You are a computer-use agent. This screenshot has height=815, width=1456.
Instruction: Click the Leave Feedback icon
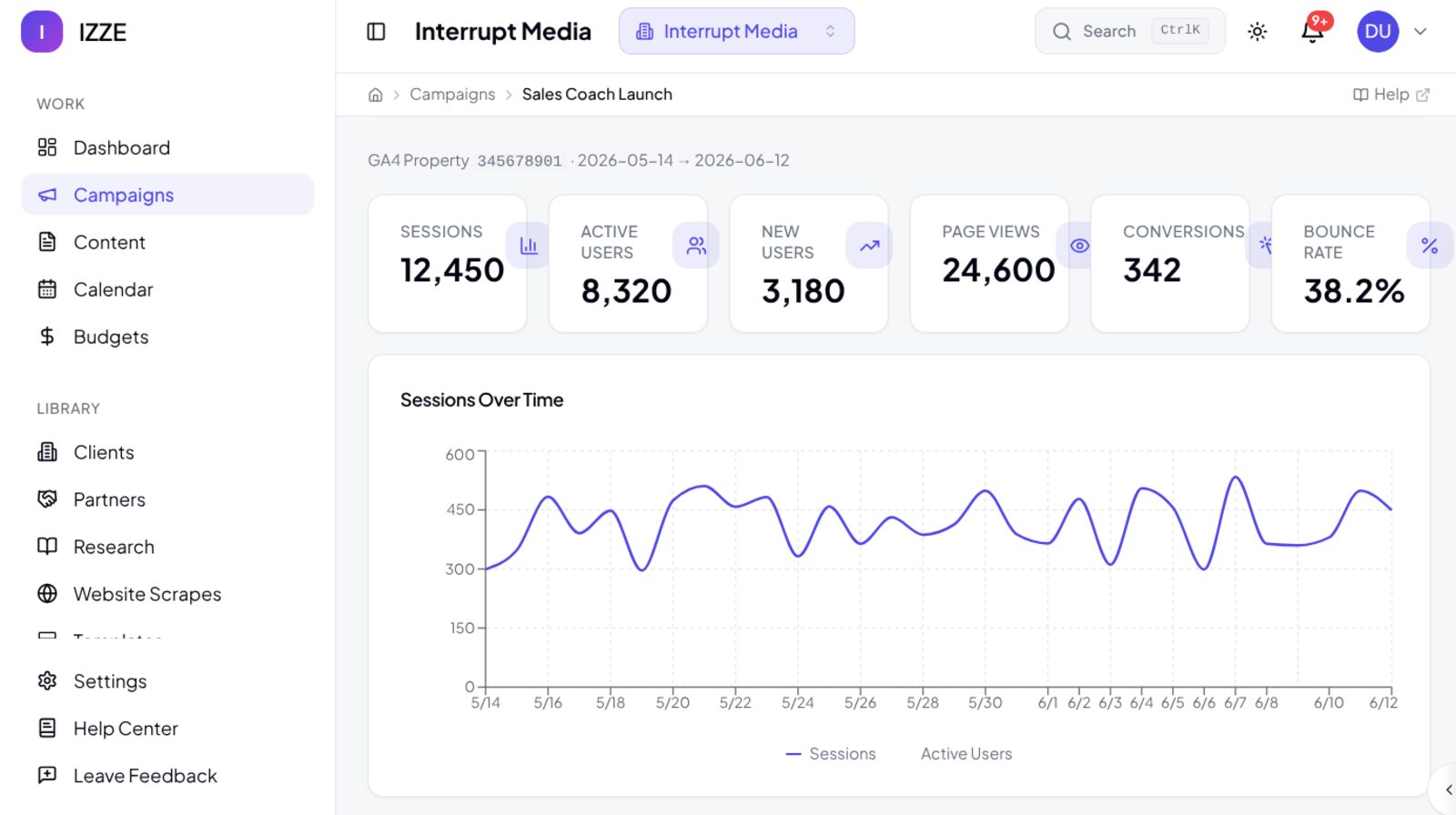(x=47, y=776)
